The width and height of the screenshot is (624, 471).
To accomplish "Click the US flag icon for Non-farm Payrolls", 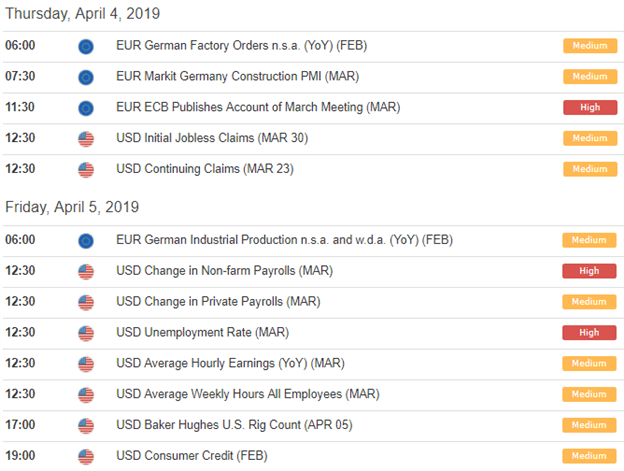I will [x=86, y=272].
